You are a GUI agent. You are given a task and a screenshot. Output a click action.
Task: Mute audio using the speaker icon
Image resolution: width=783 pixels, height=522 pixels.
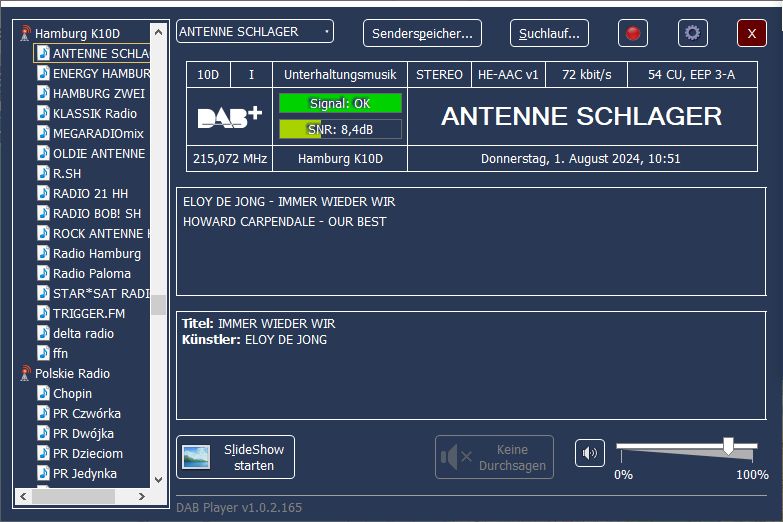(x=590, y=454)
